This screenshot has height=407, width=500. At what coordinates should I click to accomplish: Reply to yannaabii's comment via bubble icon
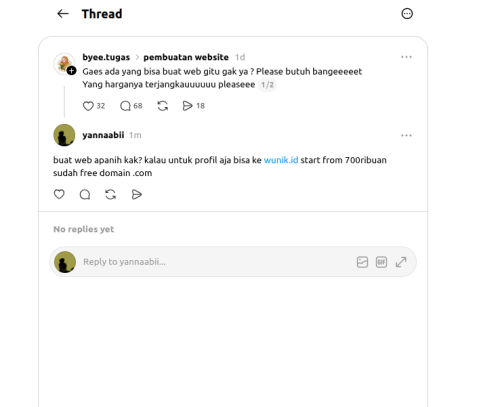[85, 194]
